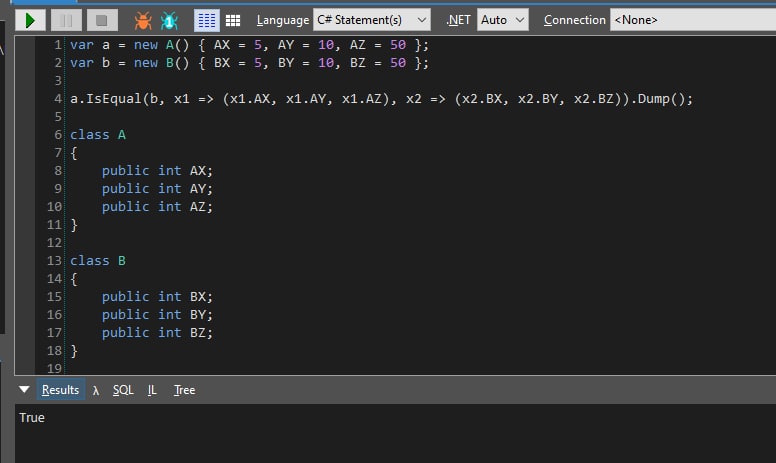Screen dimensions: 776x463
Task: Click line number 13 in the gutter
Action: click(54, 261)
